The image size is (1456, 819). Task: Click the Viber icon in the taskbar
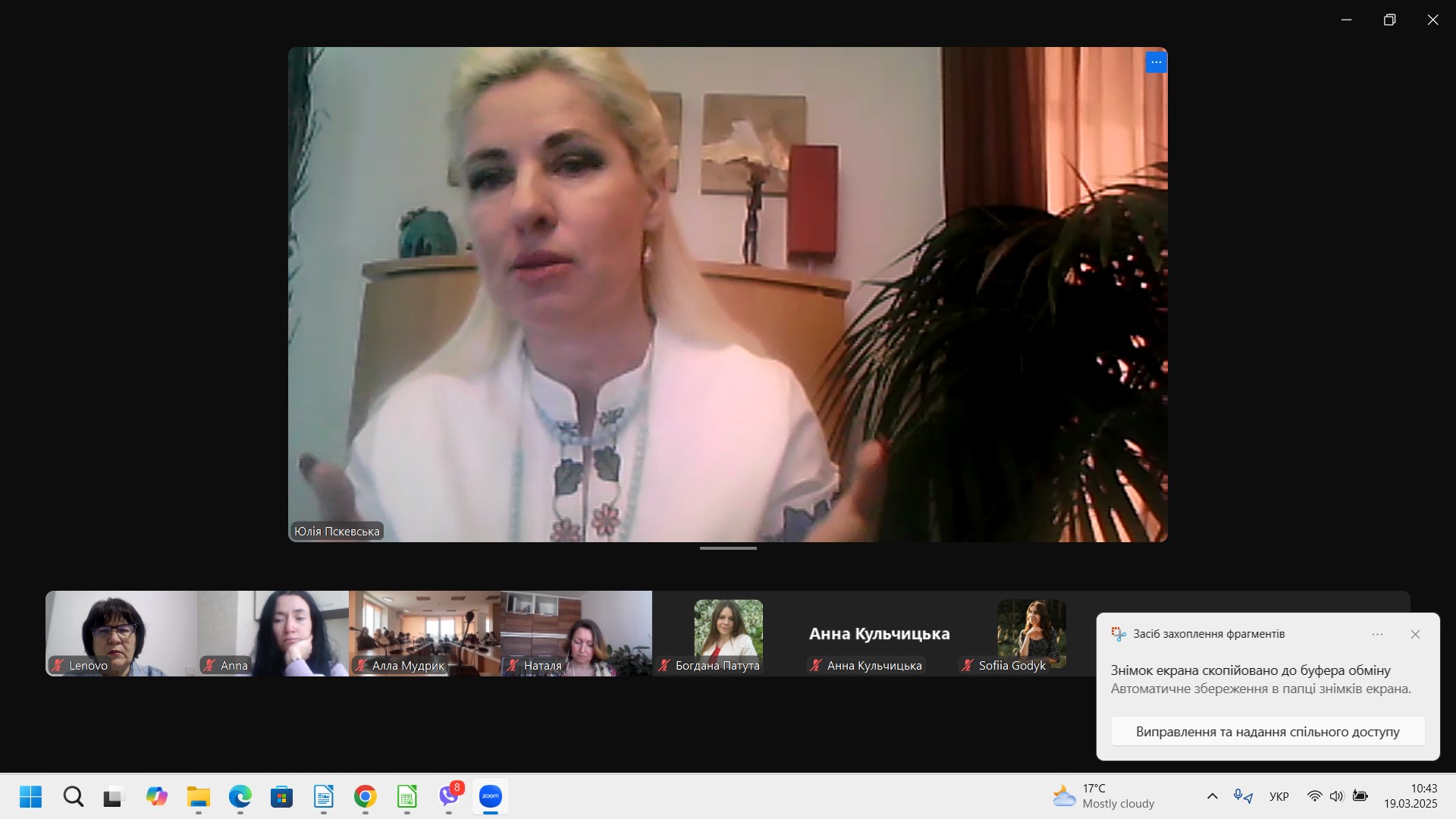point(449,796)
